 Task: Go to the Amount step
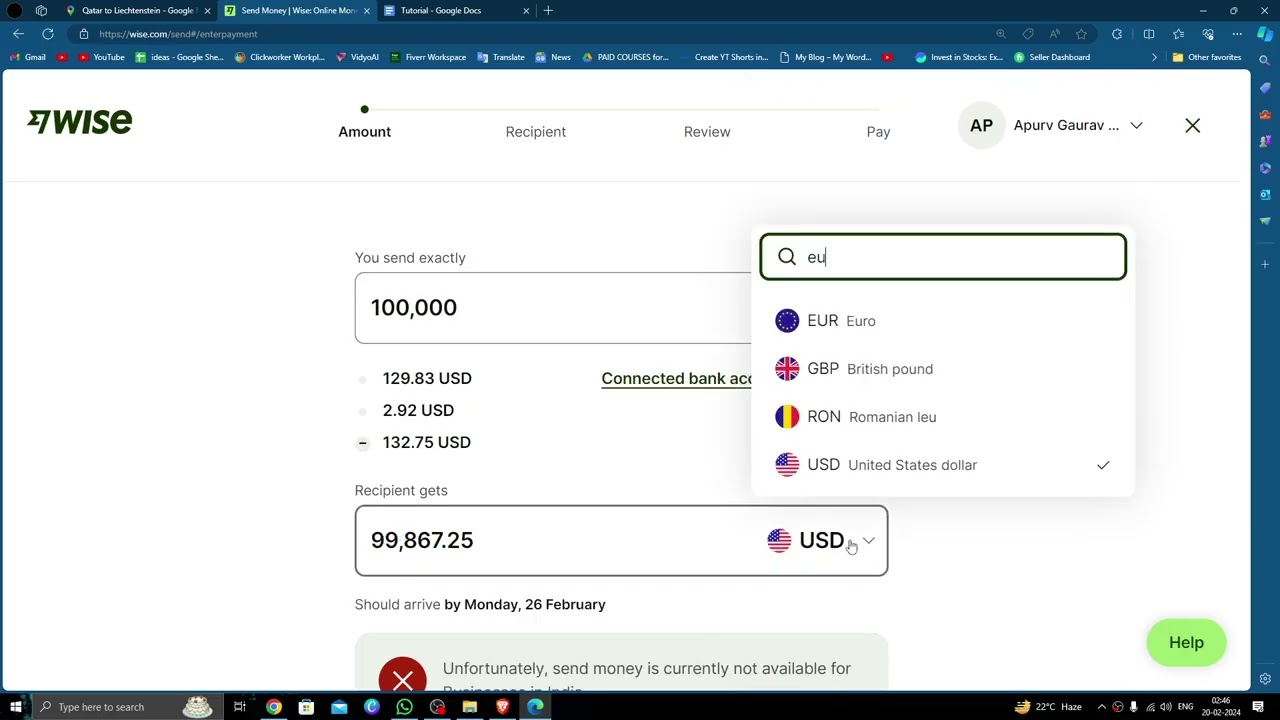tap(364, 132)
